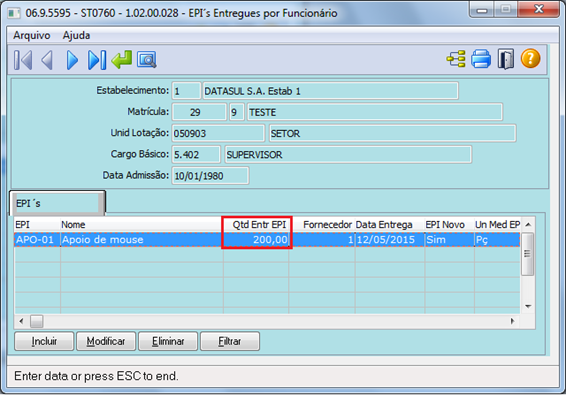The image size is (566, 396).
Task: Click the green go-to return arrow icon
Action: coord(122,59)
